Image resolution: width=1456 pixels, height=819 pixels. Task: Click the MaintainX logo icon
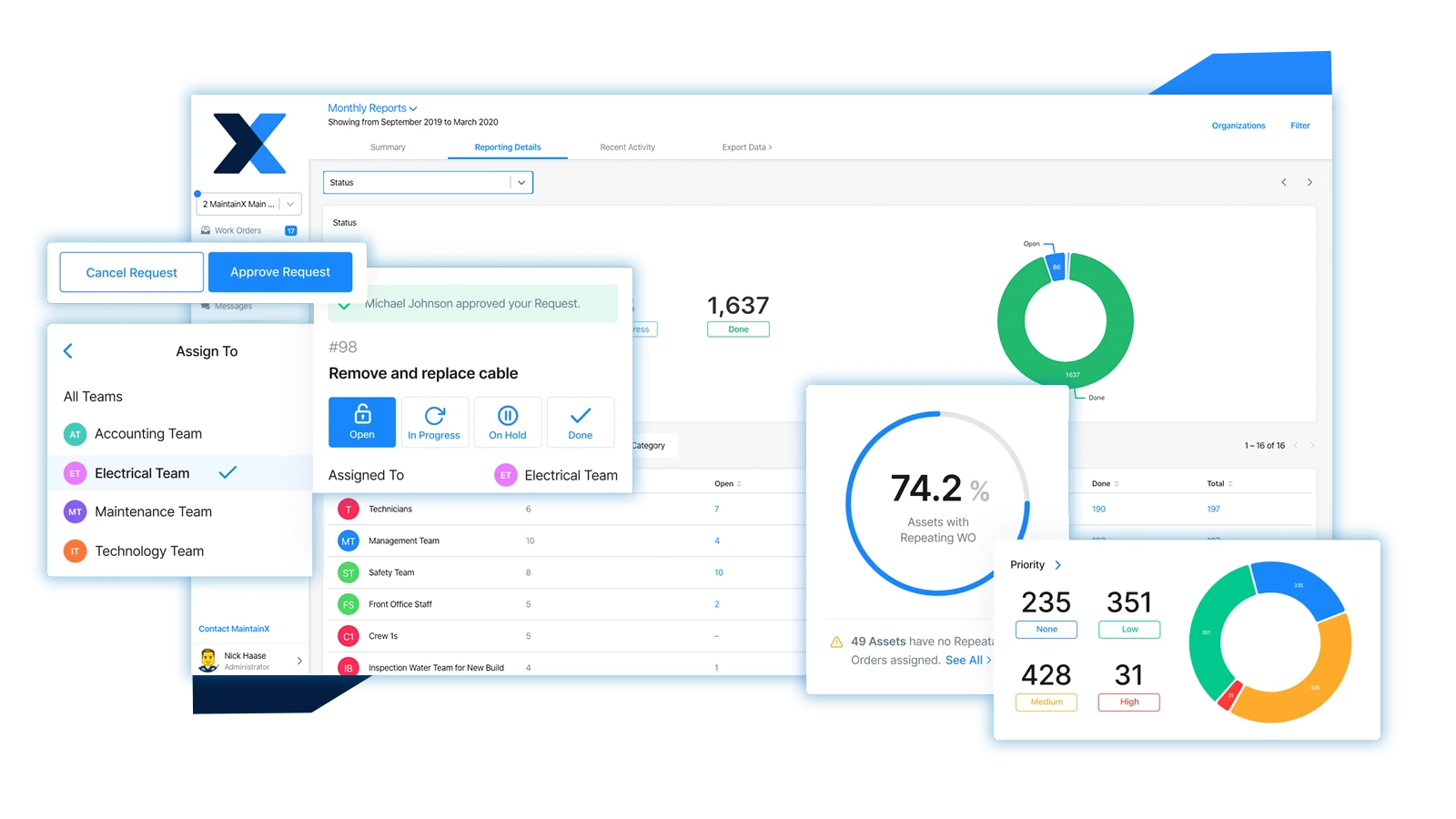pyautogui.click(x=250, y=144)
